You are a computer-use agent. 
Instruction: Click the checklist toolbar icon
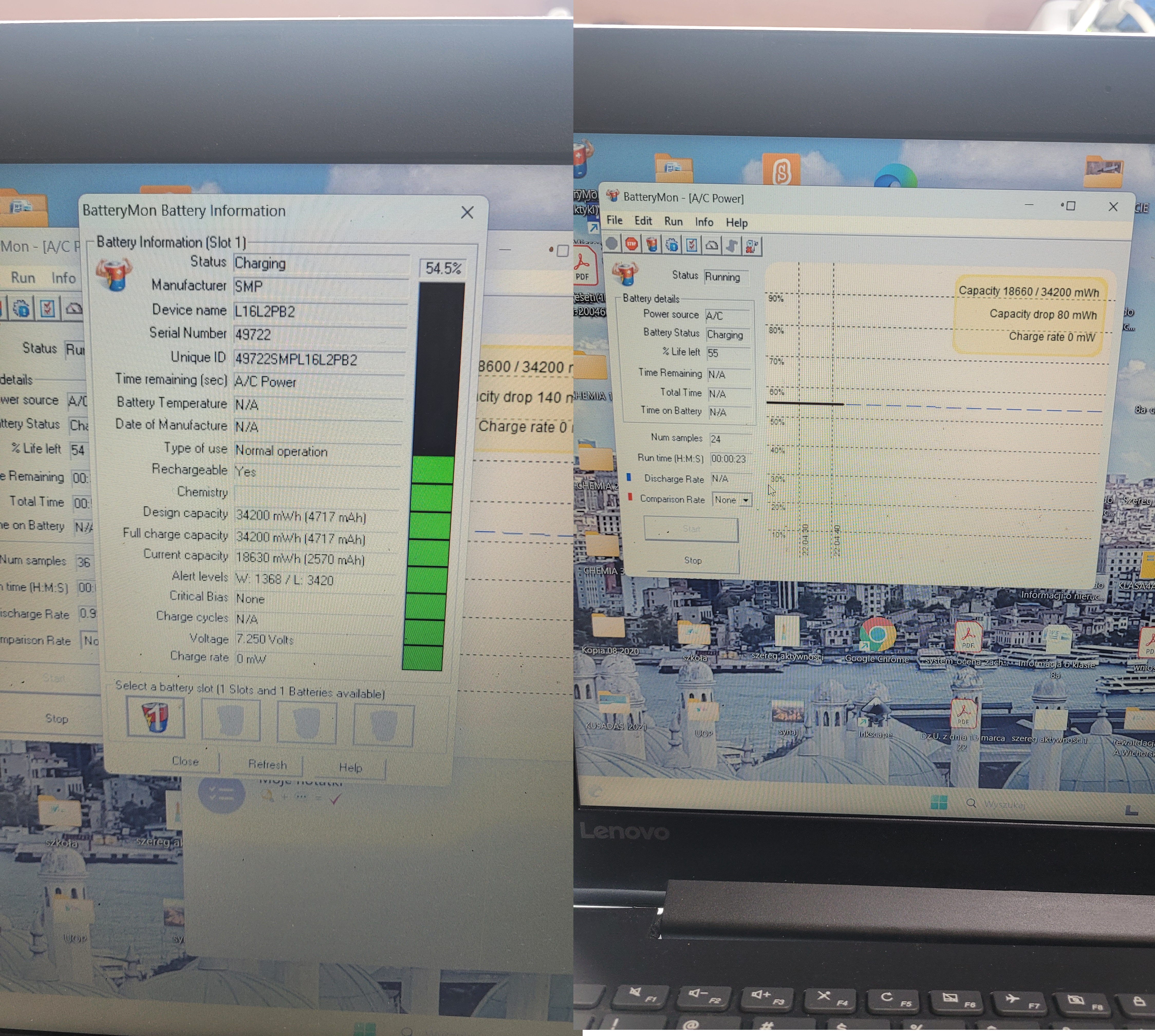click(x=691, y=245)
